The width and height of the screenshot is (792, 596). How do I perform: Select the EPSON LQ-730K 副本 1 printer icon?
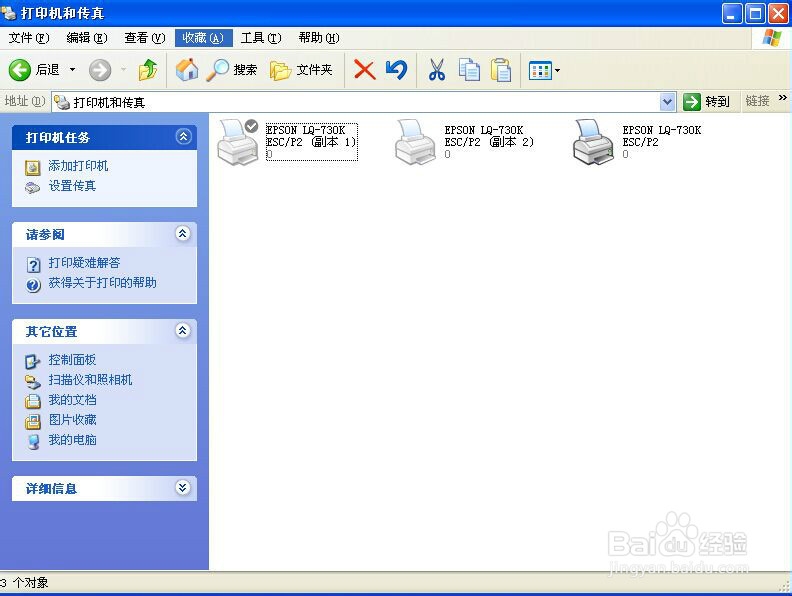237,142
